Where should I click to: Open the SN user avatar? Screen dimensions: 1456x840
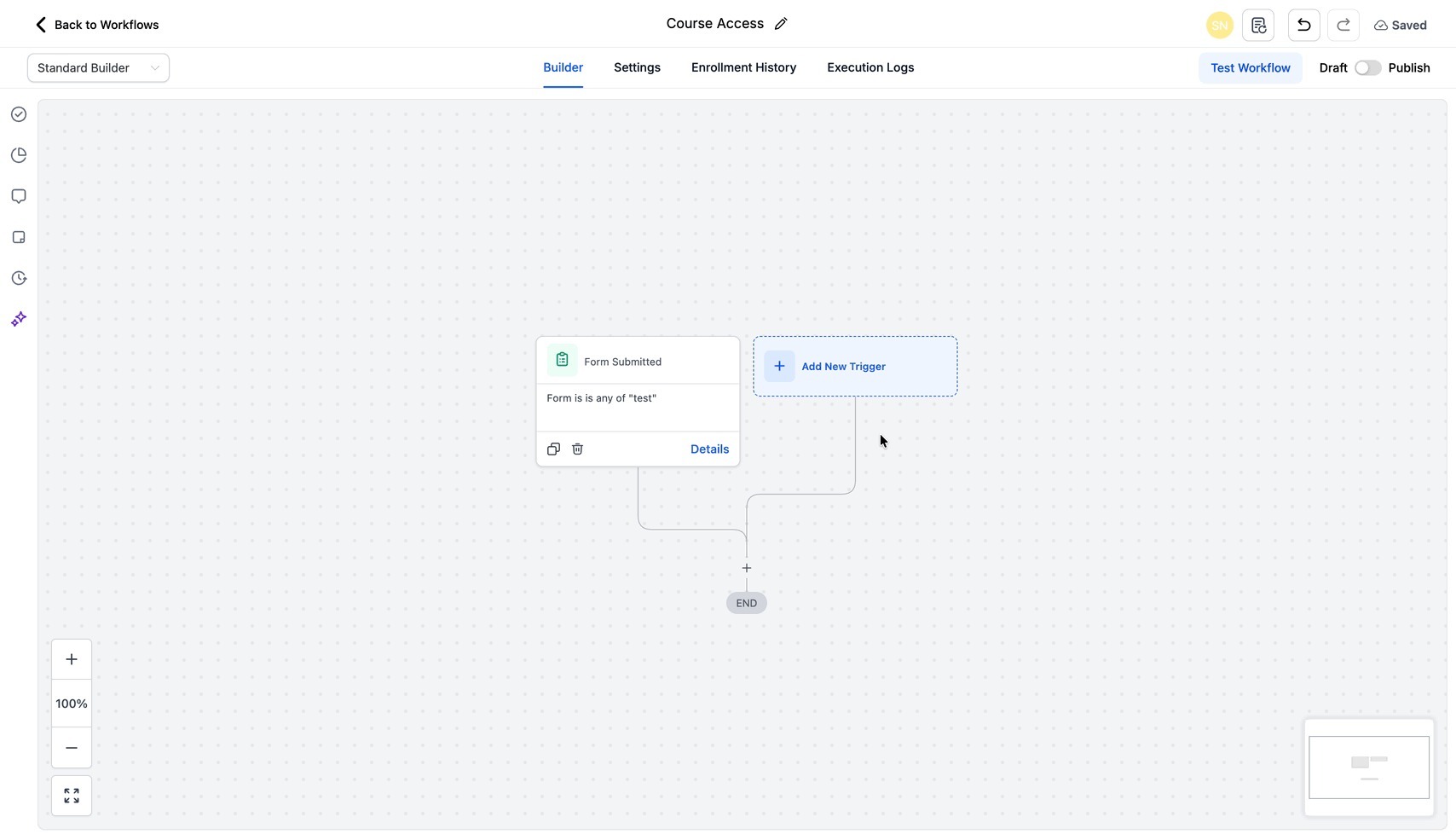pyautogui.click(x=1220, y=25)
